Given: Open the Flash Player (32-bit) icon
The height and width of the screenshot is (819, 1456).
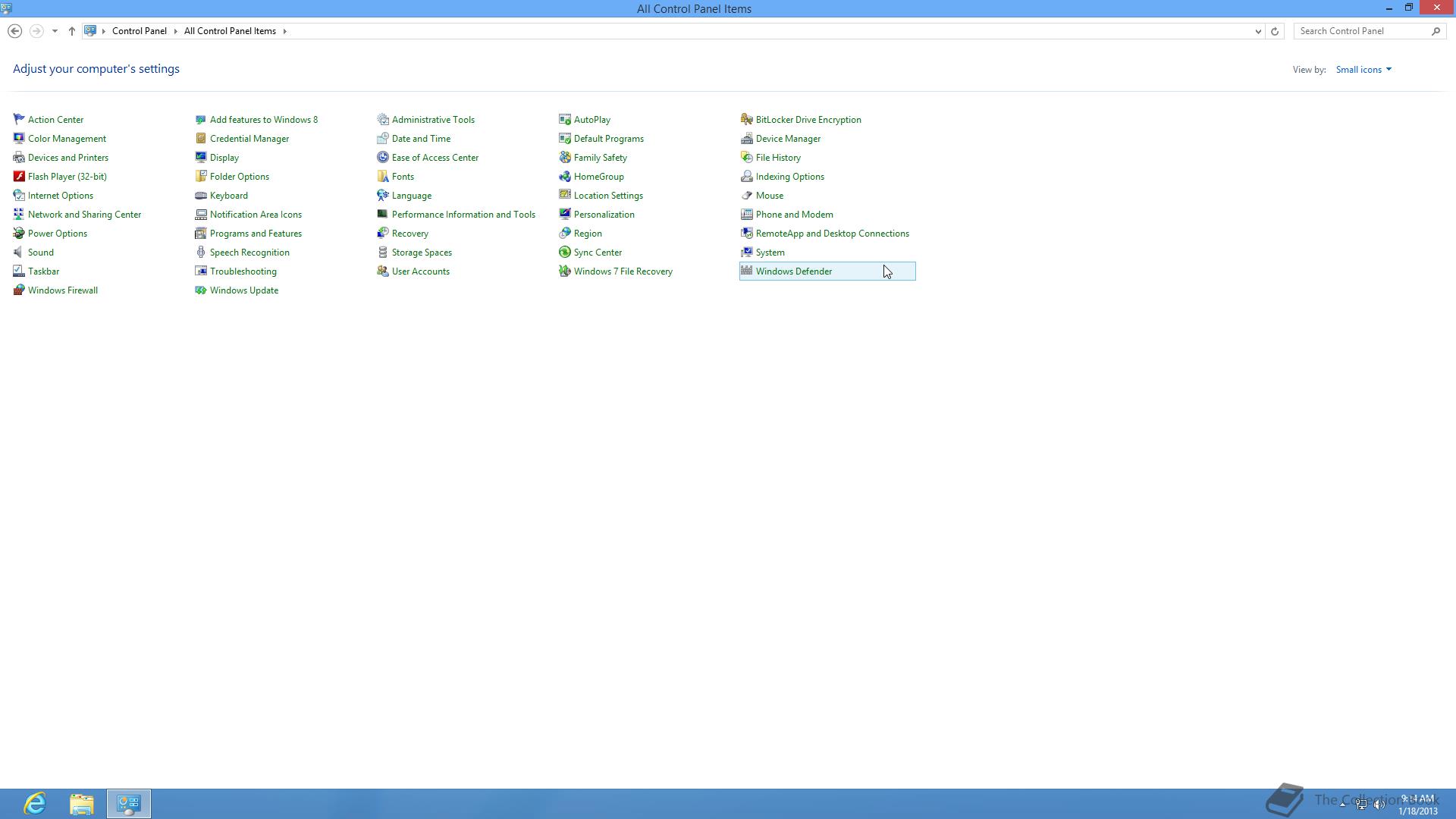Looking at the screenshot, I should point(19,176).
